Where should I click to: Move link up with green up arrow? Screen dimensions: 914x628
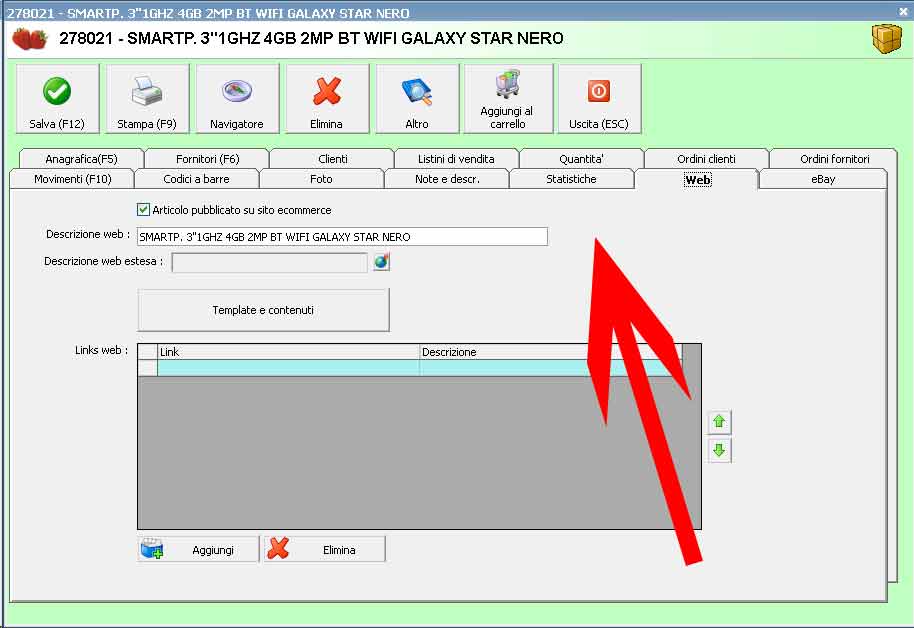pyautogui.click(x=719, y=422)
